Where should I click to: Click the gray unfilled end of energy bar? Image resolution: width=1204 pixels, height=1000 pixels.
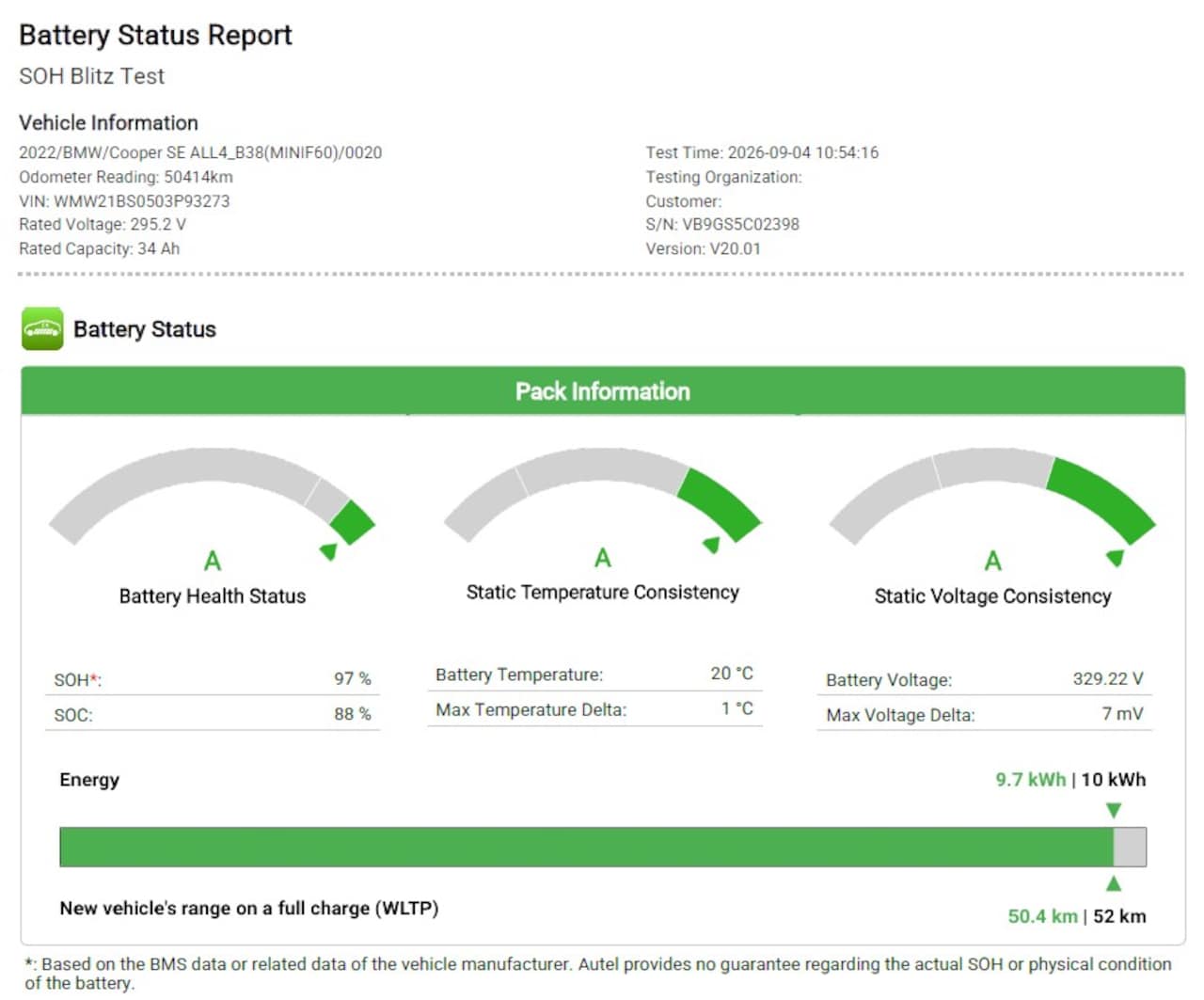pos(1130,847)
